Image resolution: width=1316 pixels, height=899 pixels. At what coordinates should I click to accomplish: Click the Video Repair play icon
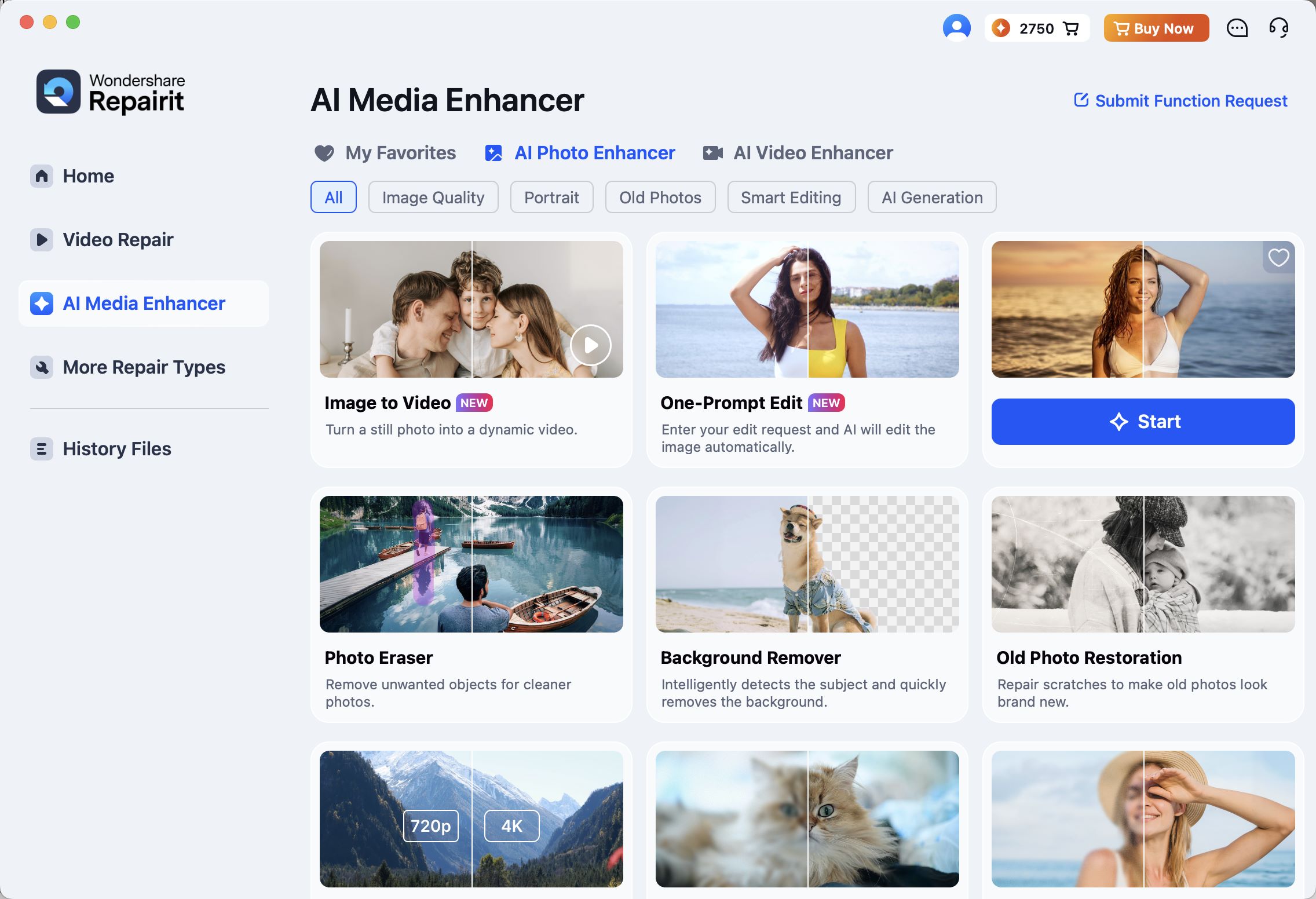(x=42, y=240)
